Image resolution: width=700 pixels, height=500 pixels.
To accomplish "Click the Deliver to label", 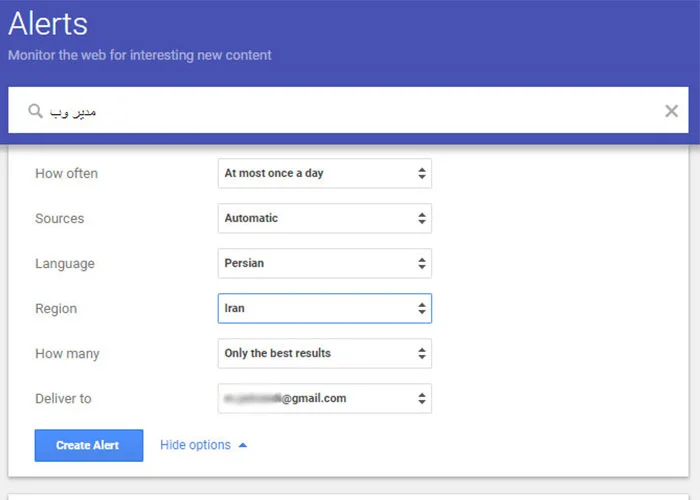I will (x=63, y=398).
